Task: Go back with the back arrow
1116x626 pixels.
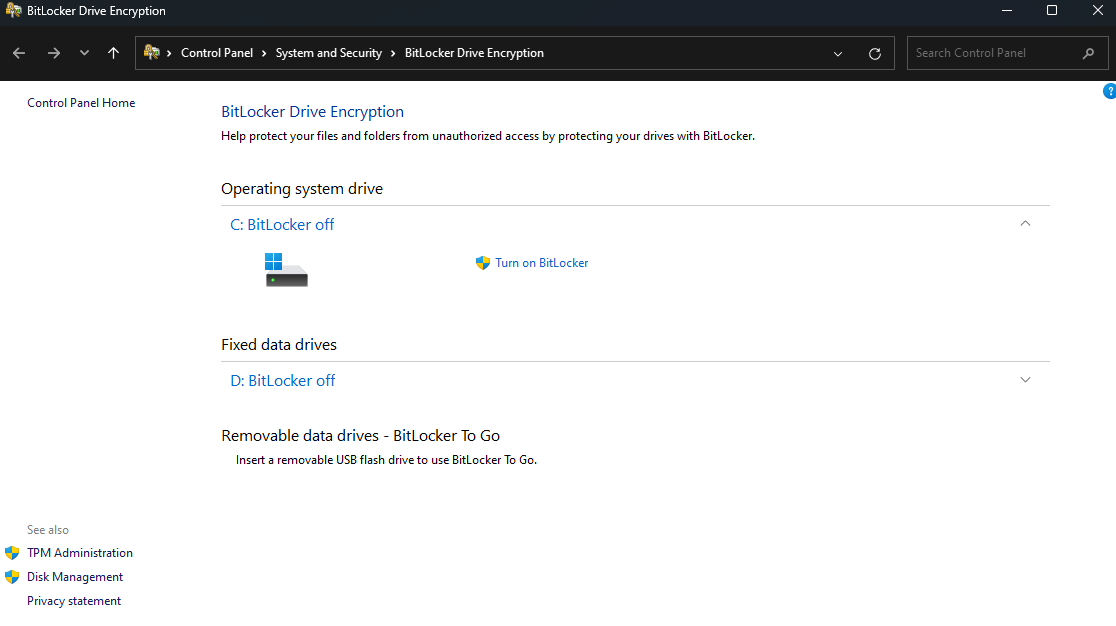Action: (19, 53)
